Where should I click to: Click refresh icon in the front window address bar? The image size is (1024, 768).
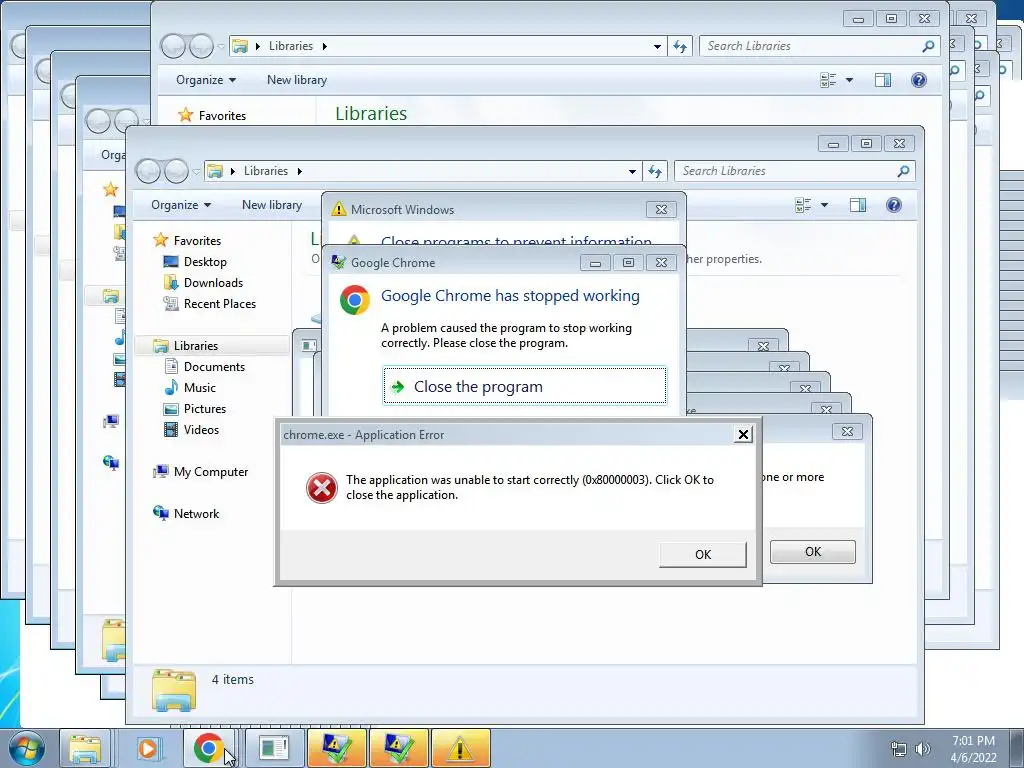[x=655, y=171]
